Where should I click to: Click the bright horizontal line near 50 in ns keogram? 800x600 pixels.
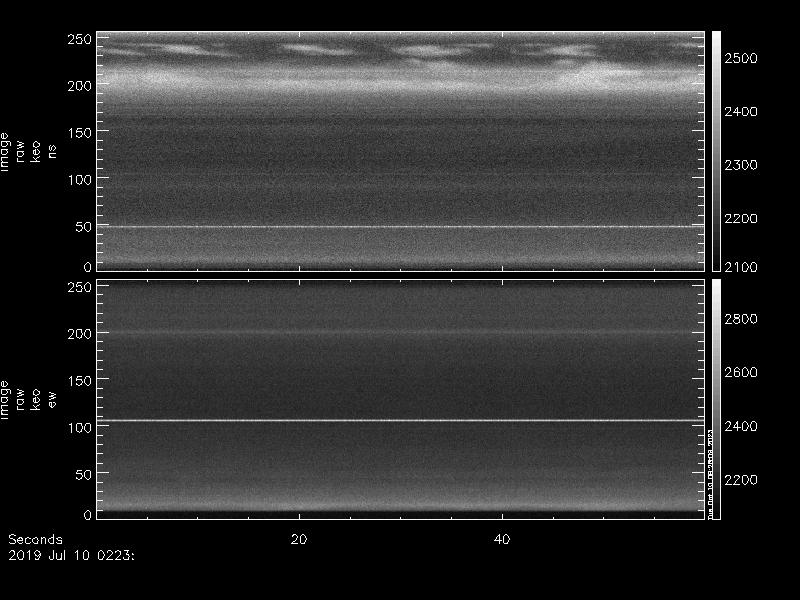pos(401,227)
